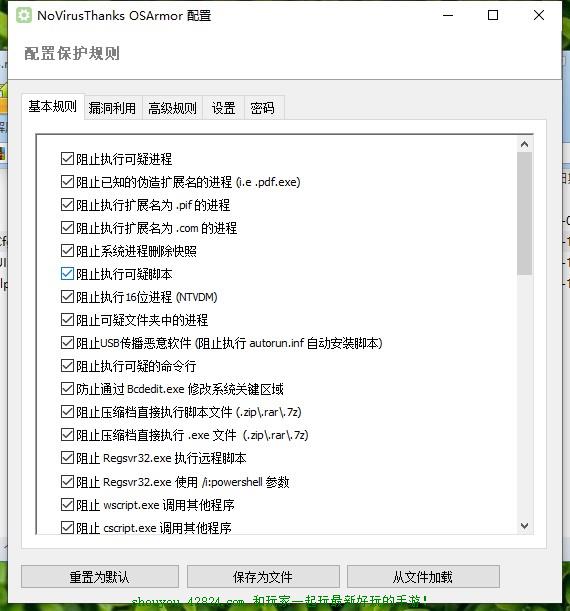Switch to the 漏洞利用 tab
Viewport: 570px width, 611px height.
click(112, 108)
